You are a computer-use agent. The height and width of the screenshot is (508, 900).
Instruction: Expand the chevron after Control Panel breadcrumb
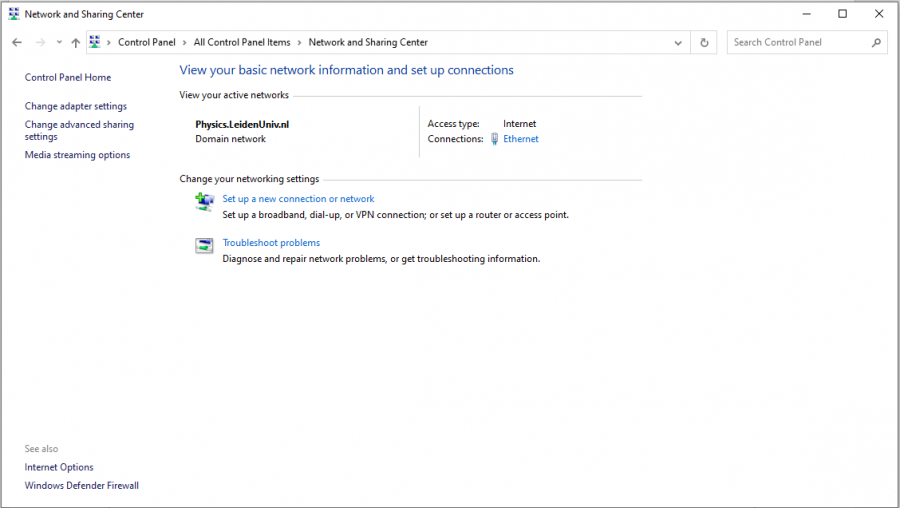pos(185,43)
